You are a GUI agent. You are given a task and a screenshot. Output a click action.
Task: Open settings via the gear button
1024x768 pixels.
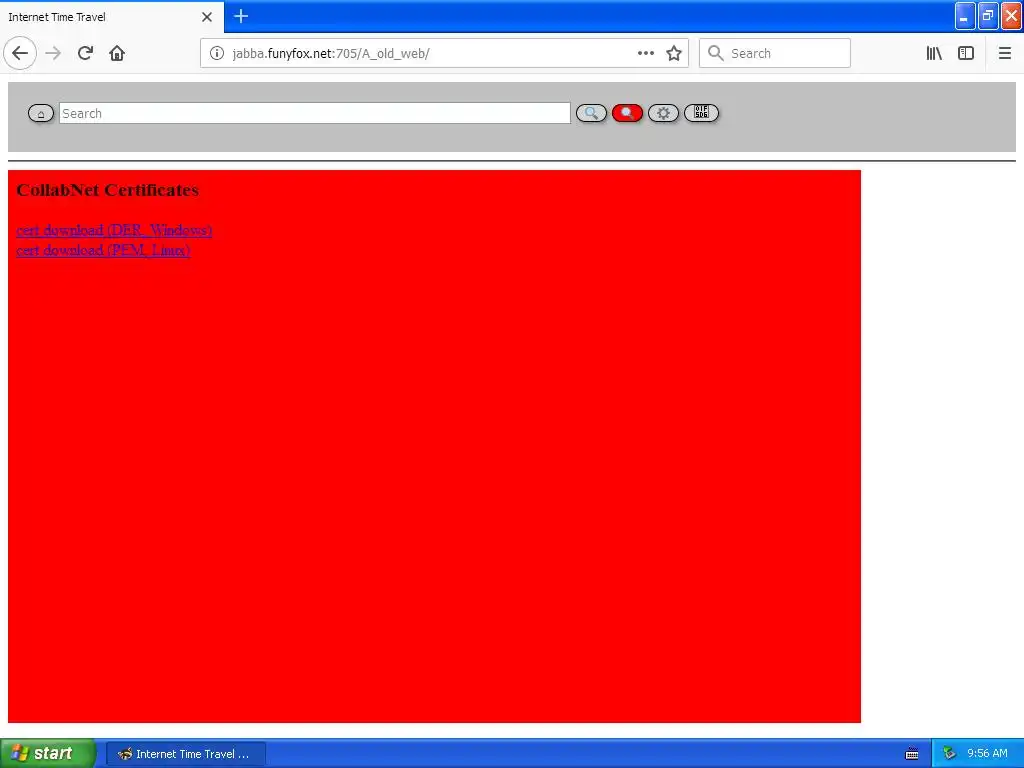pyautogui.click(x=663, y=114)
